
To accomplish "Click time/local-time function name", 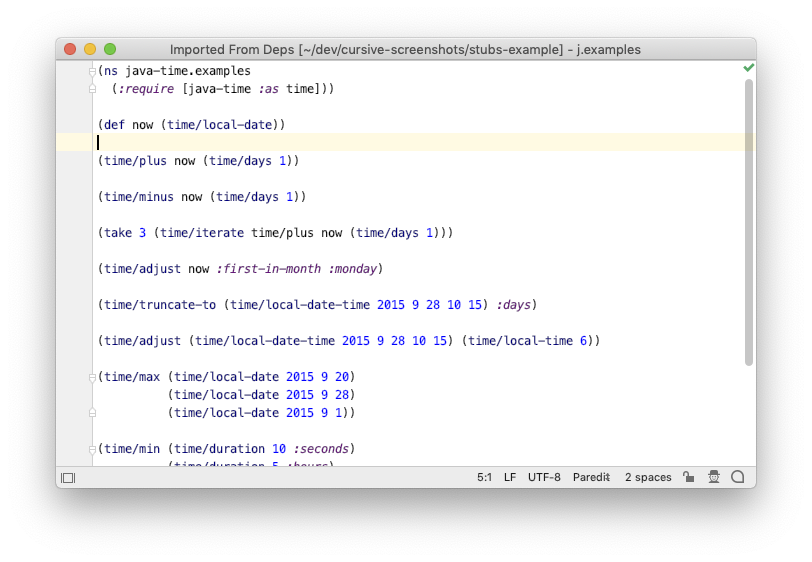I will click(520, 341).
